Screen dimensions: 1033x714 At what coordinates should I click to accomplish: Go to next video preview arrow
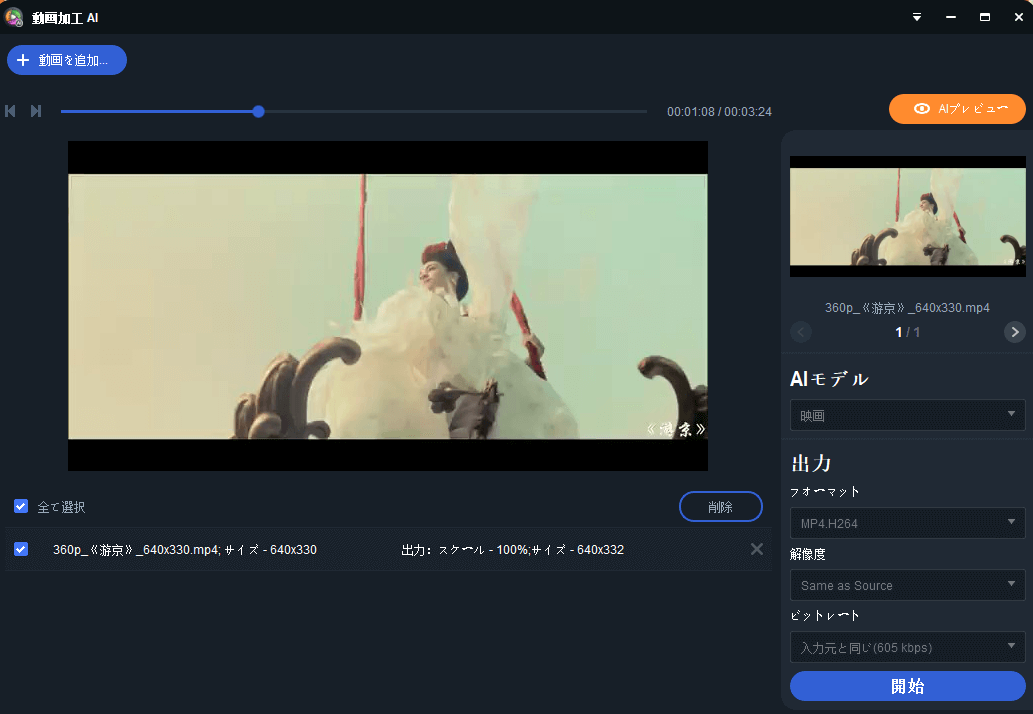pos(1014,332)
